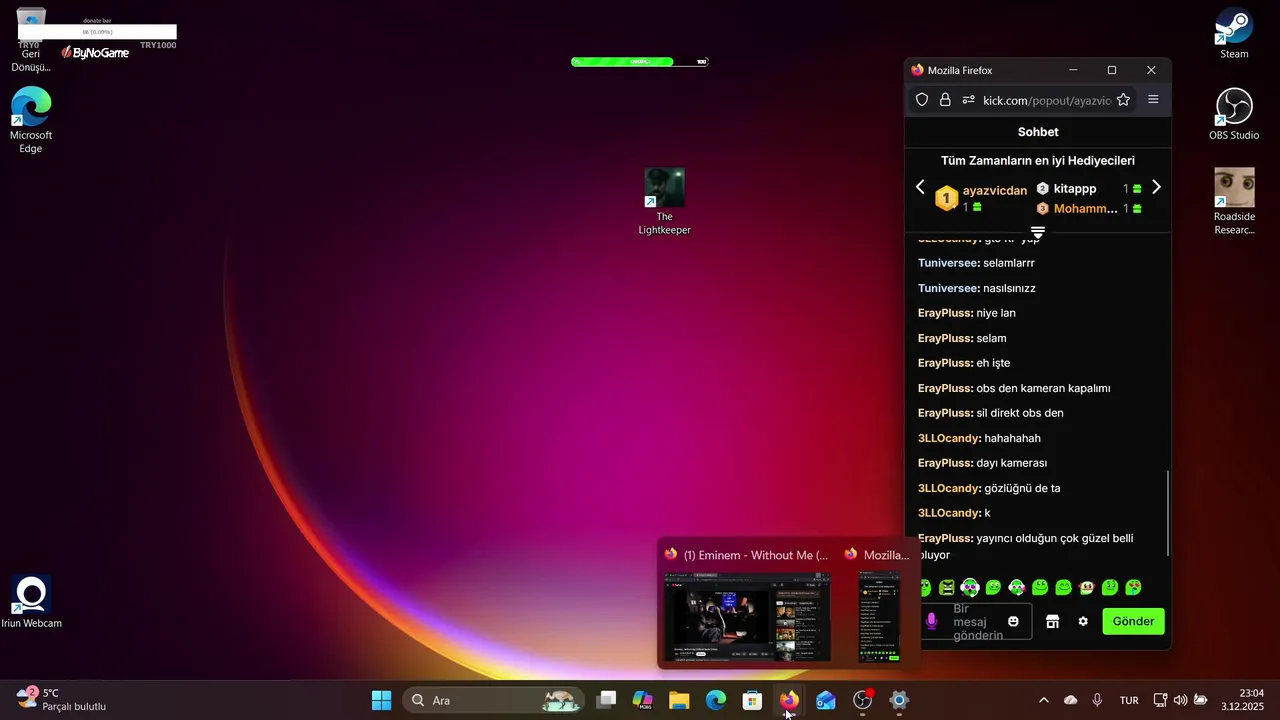Open the Steam desktop shortcut
Viewport: 1280px width, 720px height.
[1234, 34]
